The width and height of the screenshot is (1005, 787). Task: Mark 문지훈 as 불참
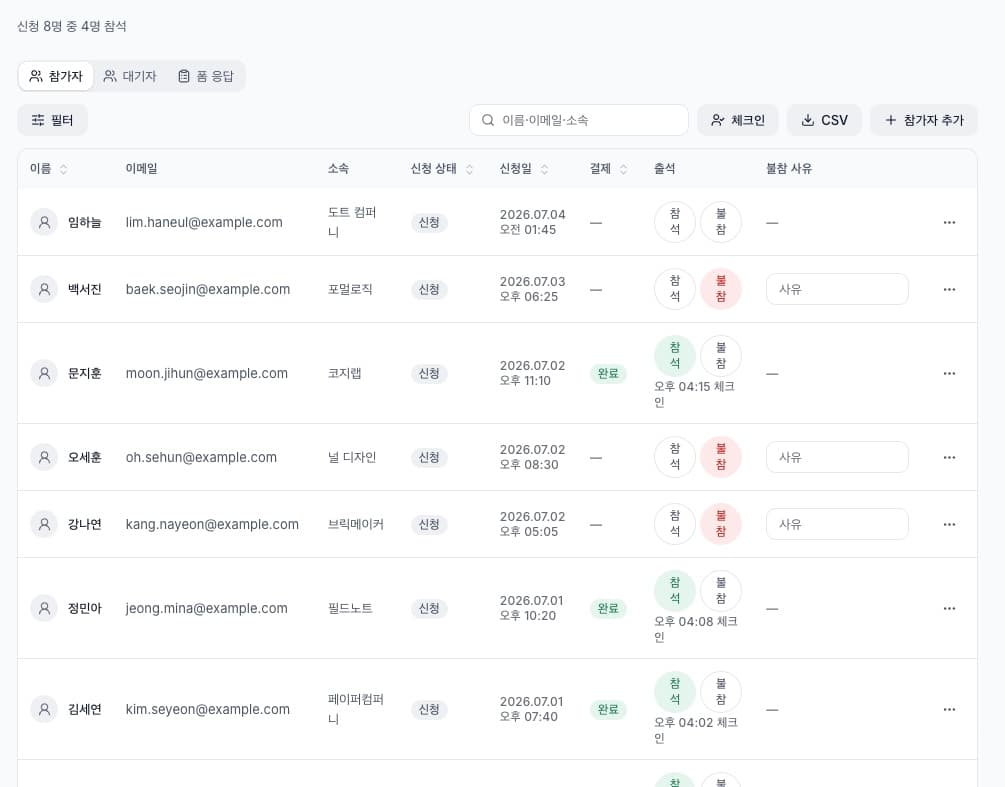point(721,356)
